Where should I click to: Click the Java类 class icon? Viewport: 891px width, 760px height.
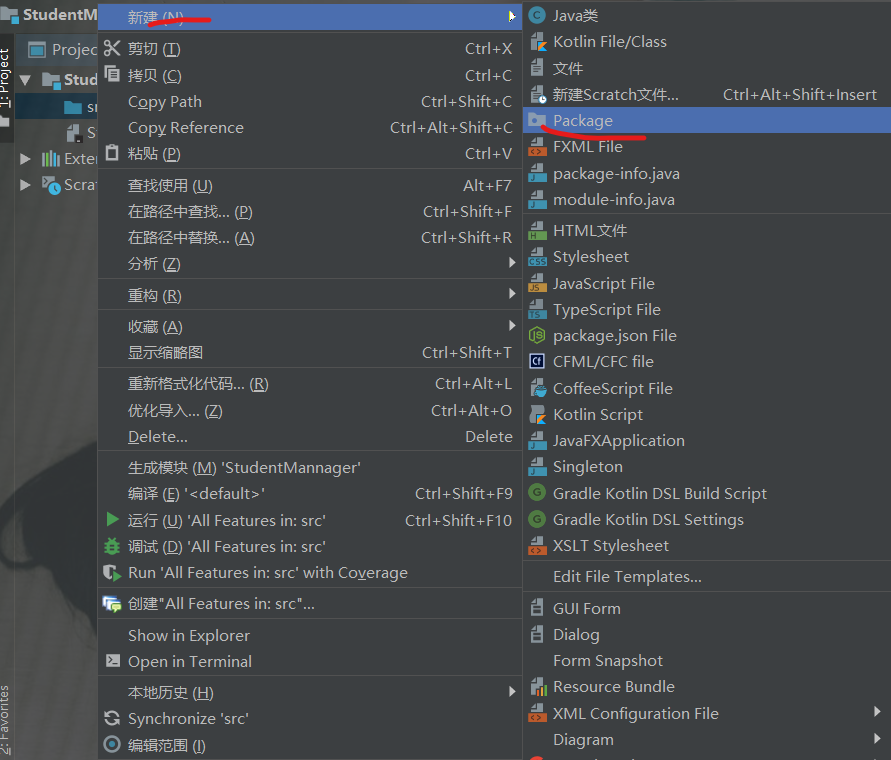[x=537, y=15]
